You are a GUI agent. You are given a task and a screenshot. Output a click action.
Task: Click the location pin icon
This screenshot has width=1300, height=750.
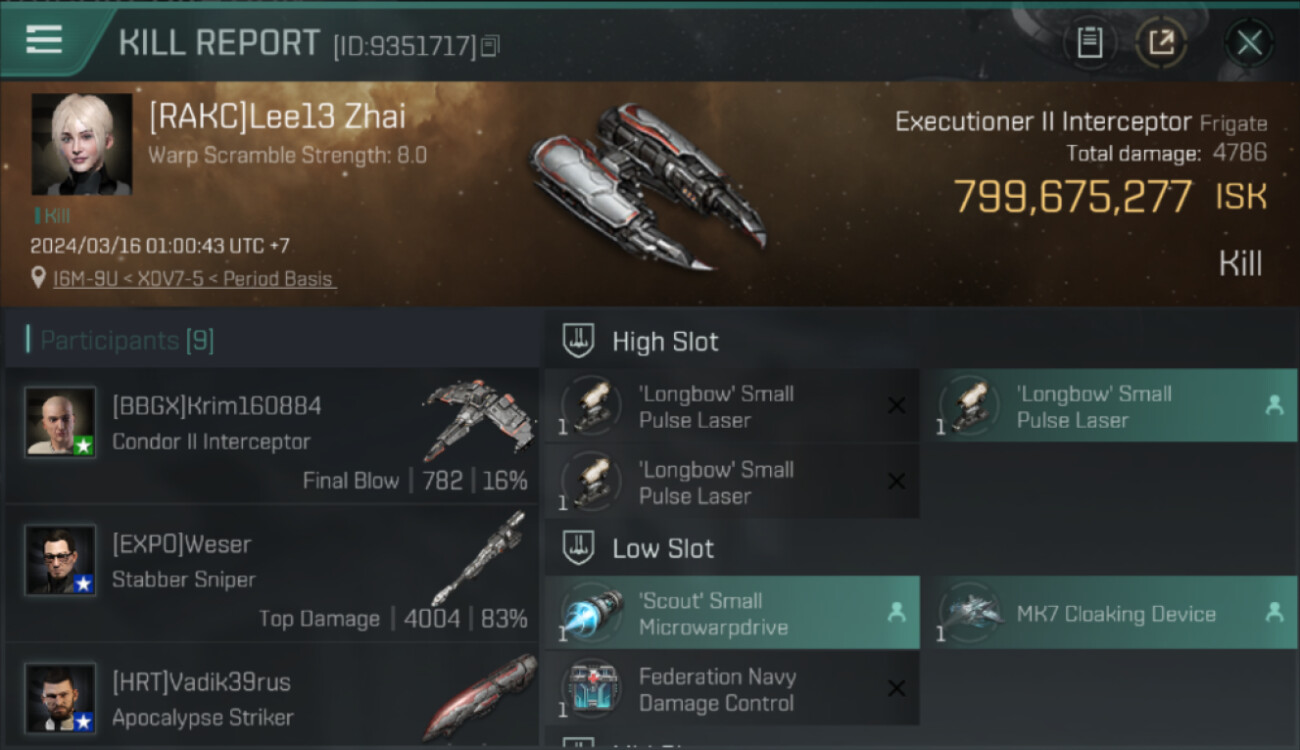[38, 278]
